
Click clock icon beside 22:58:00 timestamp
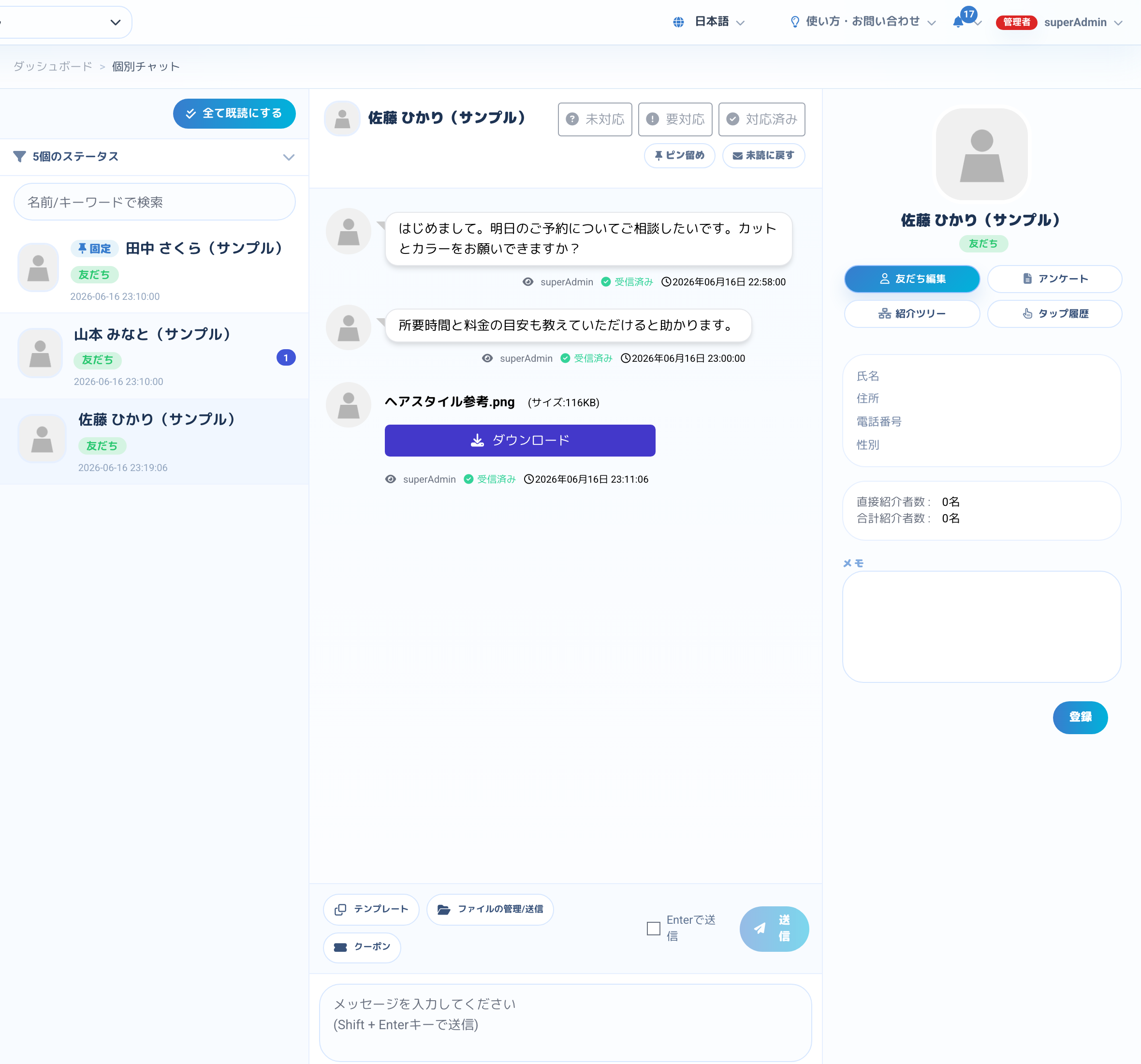[666, 282]
